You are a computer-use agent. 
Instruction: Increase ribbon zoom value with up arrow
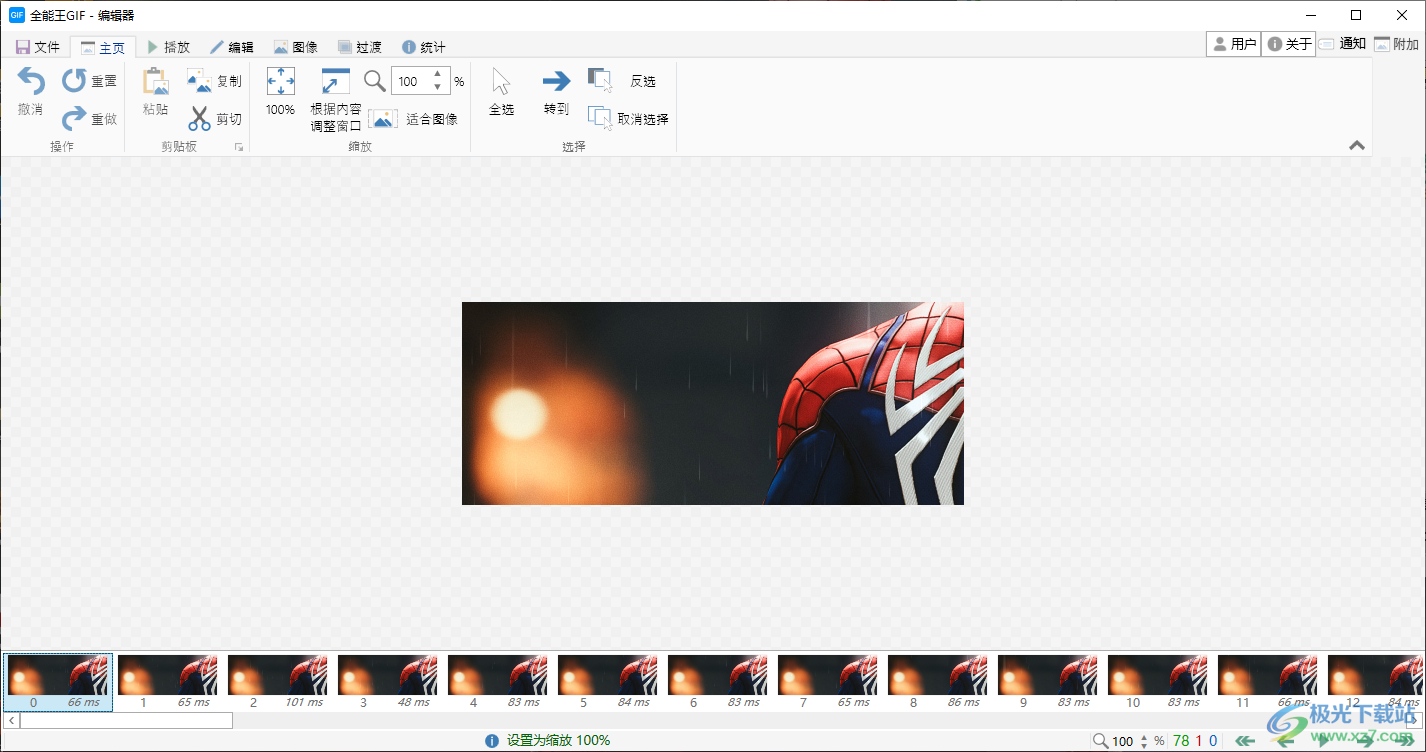click(x=438, y=75)
